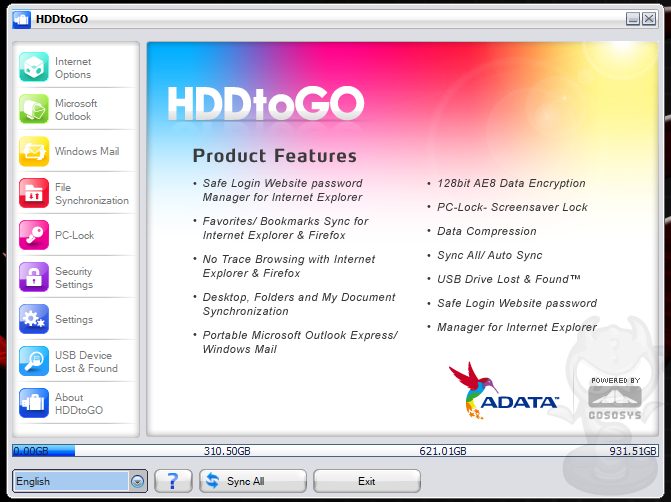Click No Trace Browsing feature text
Image resolution: width=671 pixels, height=502 pixels.
[x=288, y=266]
